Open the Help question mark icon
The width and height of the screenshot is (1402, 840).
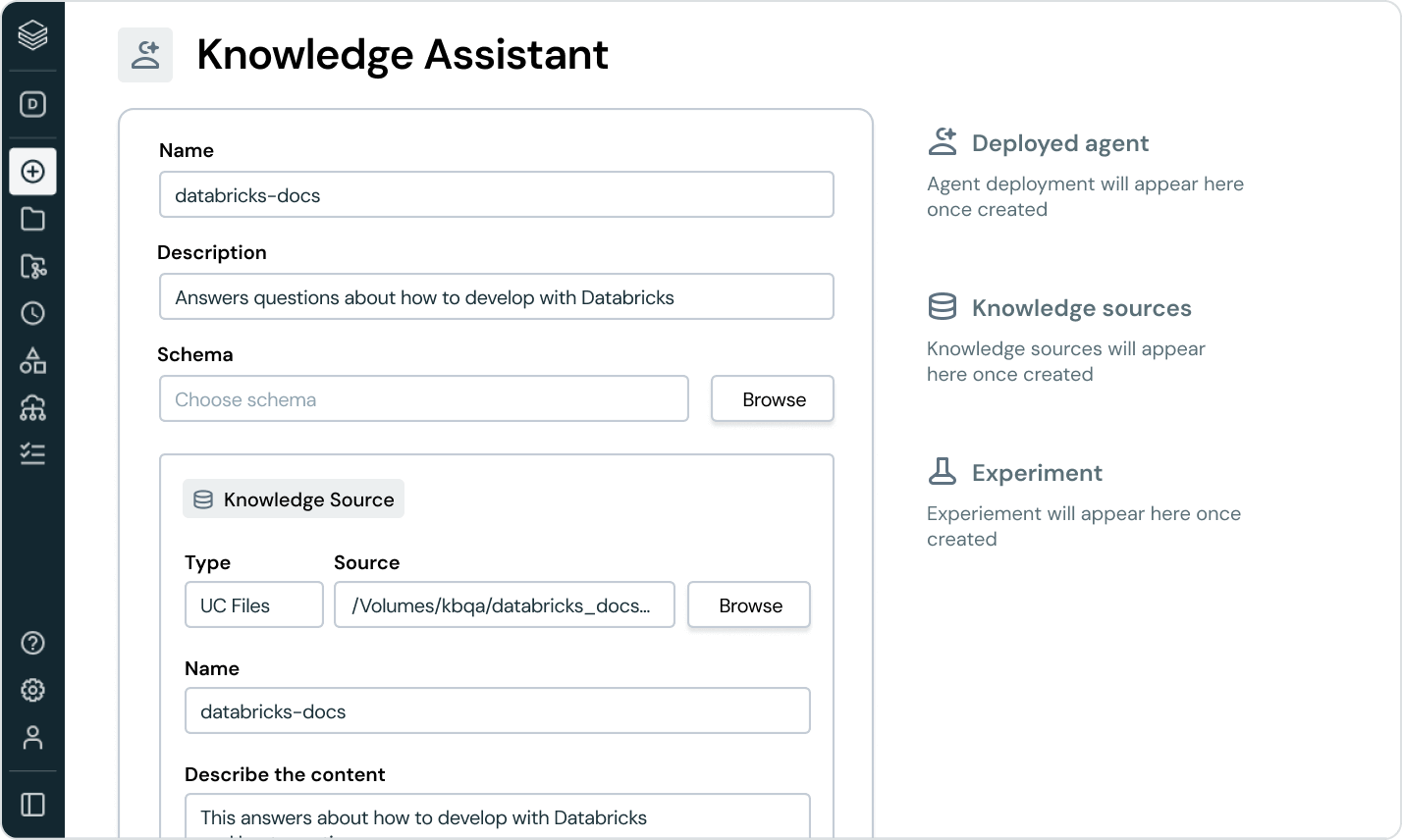(32, 643)
